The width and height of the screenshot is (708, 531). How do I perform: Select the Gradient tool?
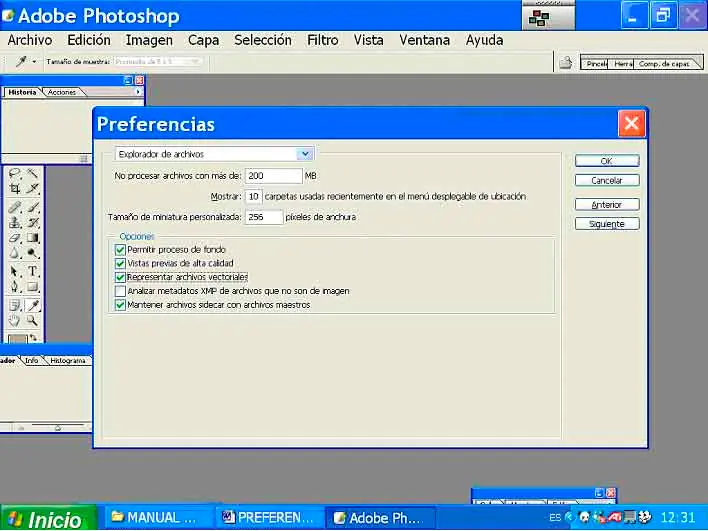32,238
